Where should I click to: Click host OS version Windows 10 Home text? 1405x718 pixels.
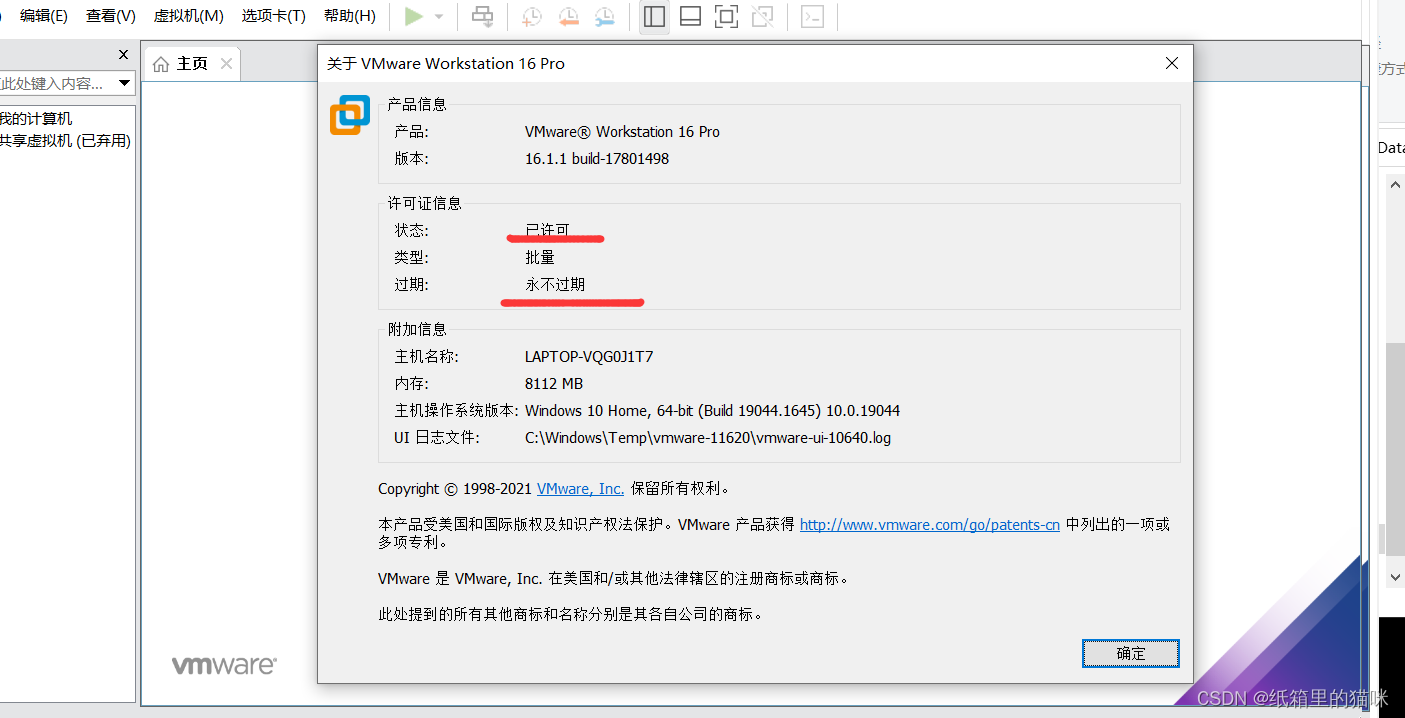713,411
